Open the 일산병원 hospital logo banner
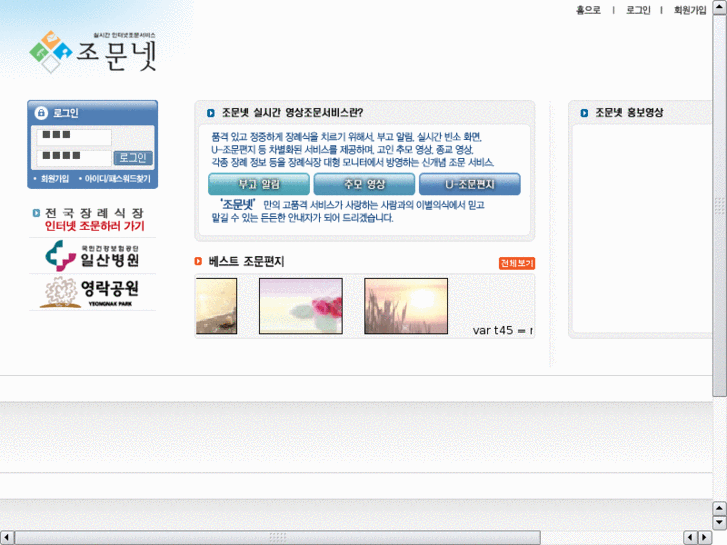Image resolution: width=727 pixels, height=545 pixels. (92, 256)
